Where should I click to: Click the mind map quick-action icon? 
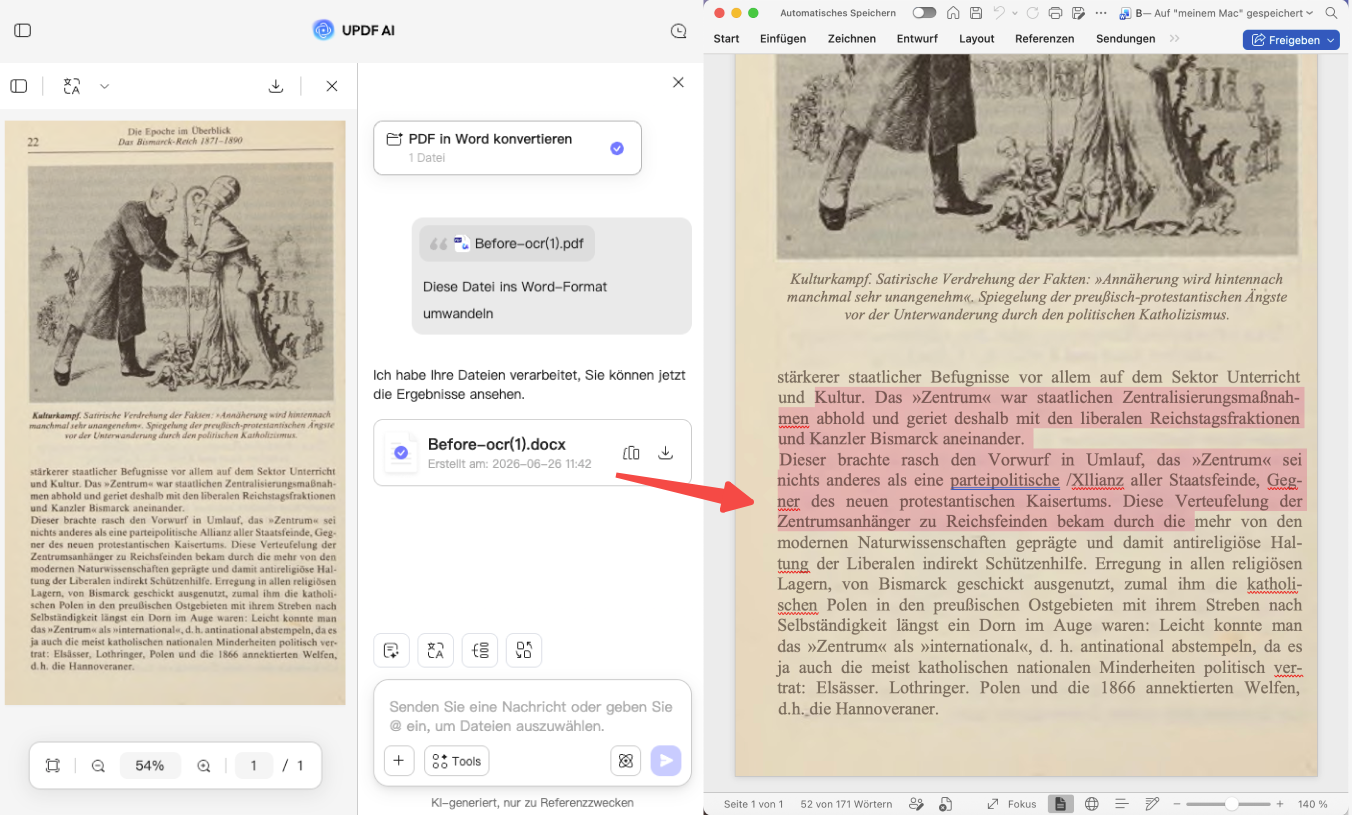click(480, 650)
